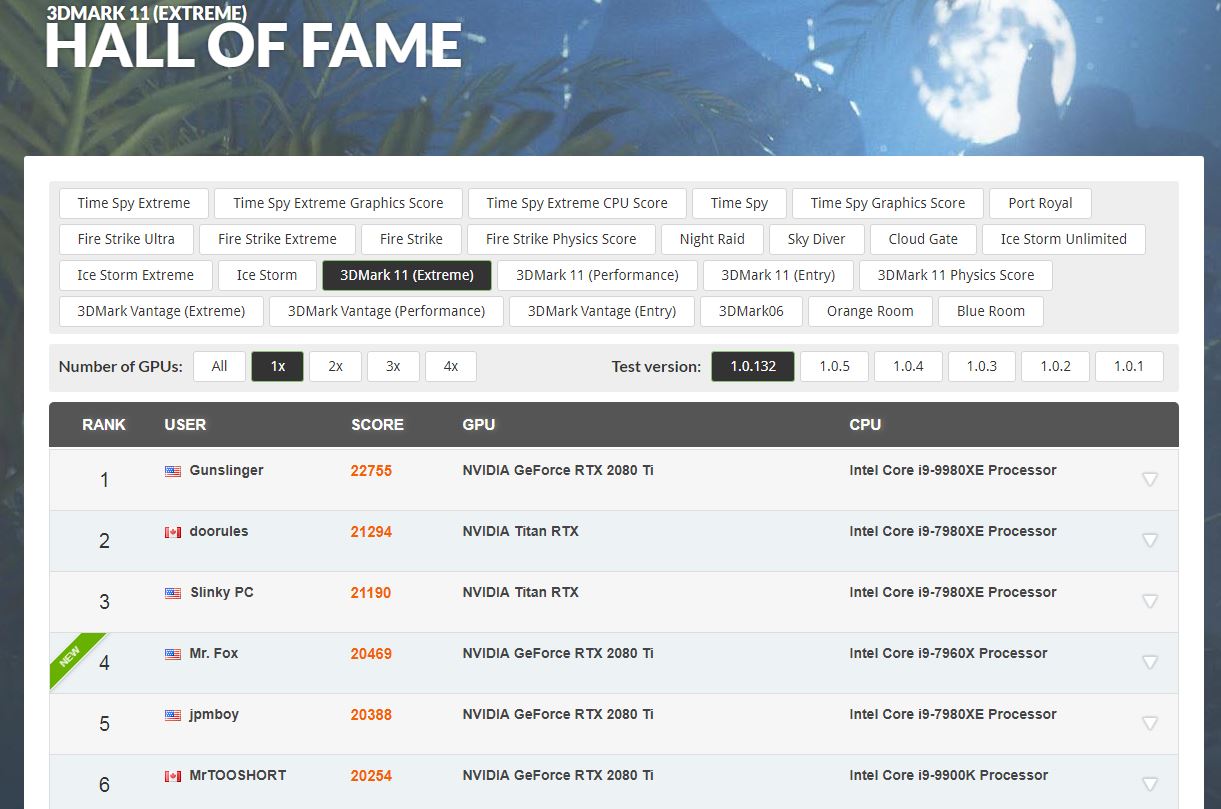Image resolution: width=1221 pixels, height=809 pixels.
Task: Select the 3DMark 11 (Extreme) tab
Action: click(407, 275)
